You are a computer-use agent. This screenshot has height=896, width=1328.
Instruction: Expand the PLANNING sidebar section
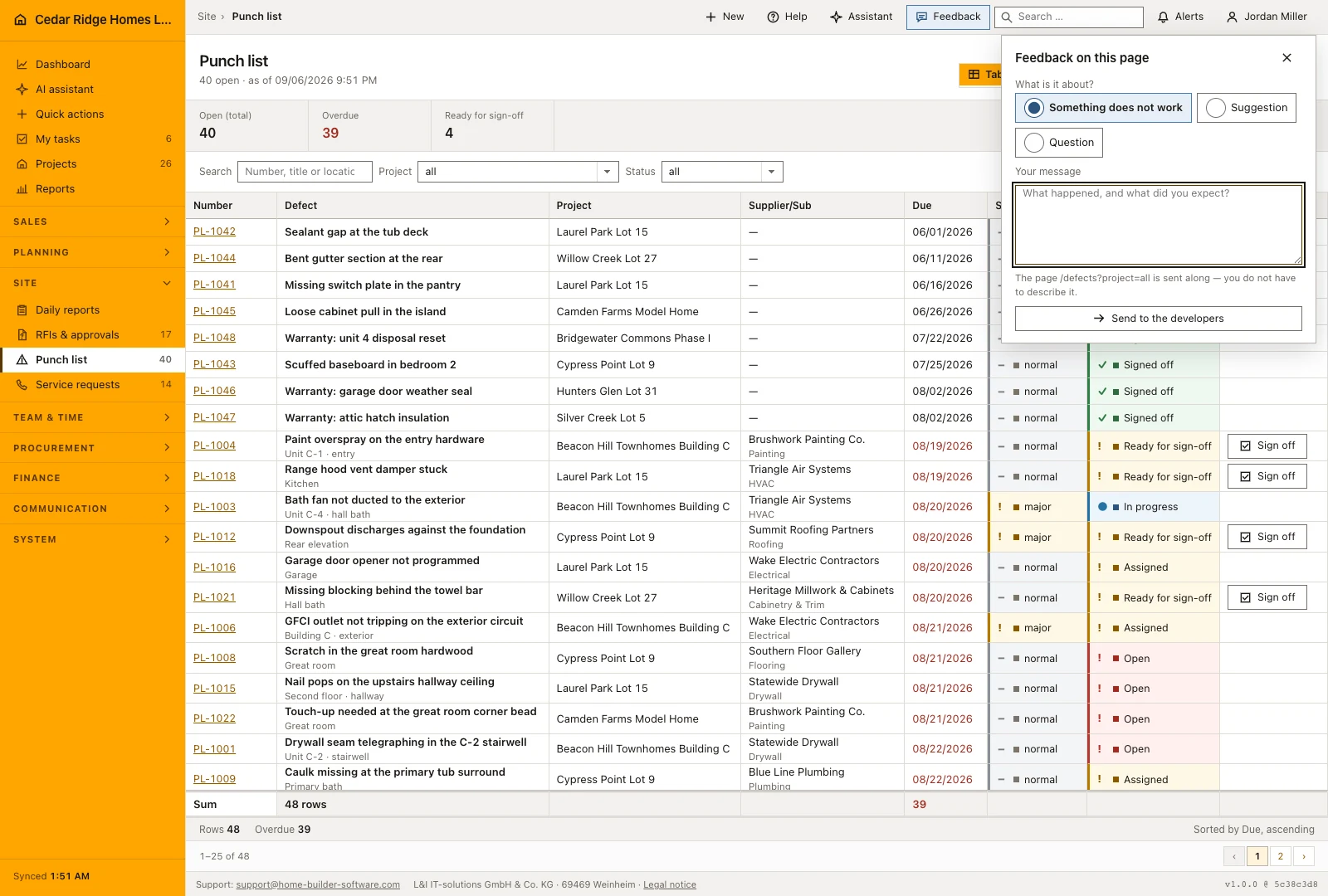pyautogui.click(x=92, y=252)
